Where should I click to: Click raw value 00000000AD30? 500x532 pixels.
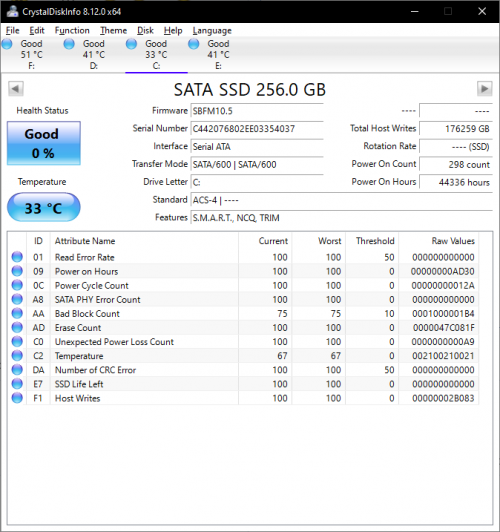pos(443,271)
